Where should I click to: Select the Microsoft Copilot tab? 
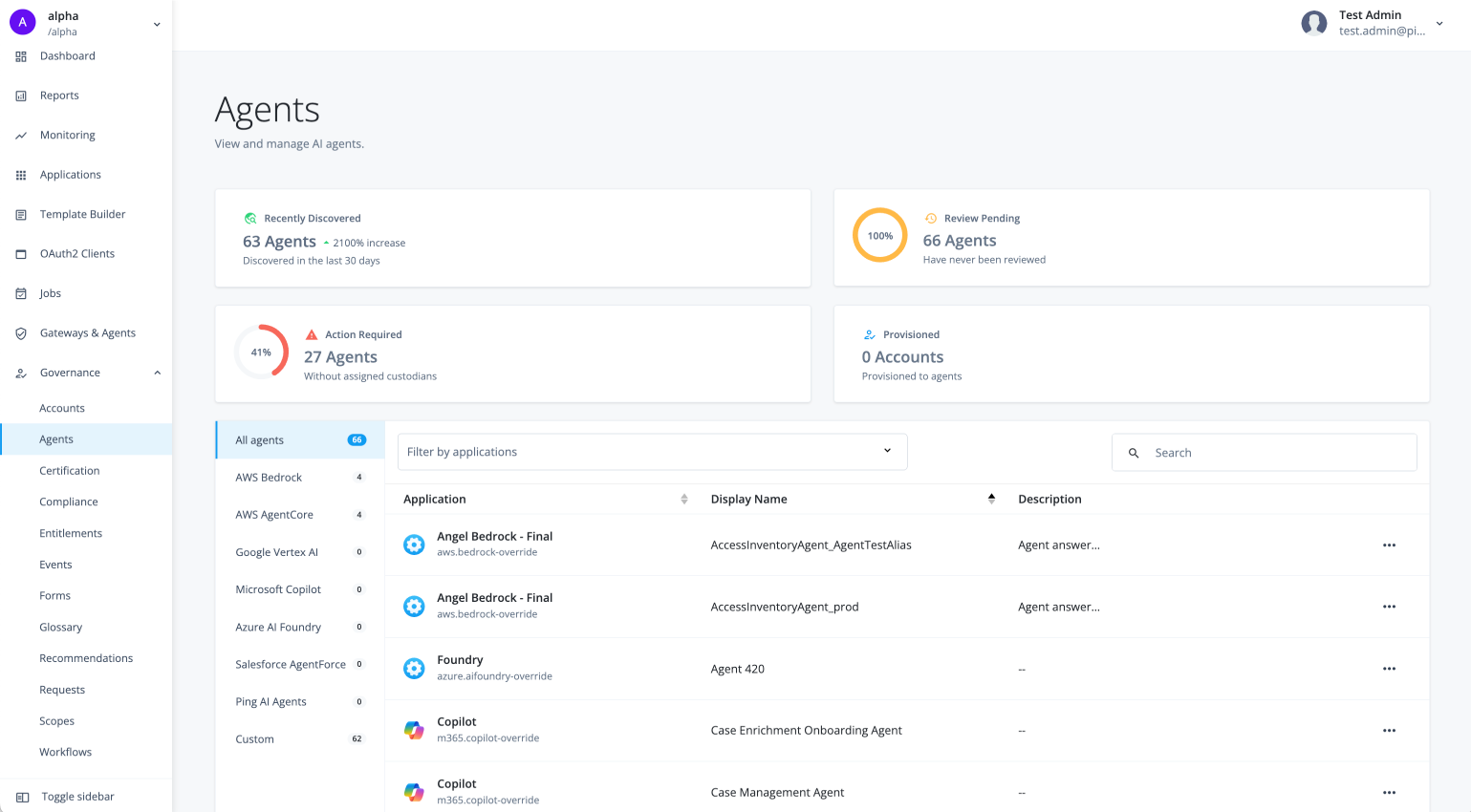click(300, 589)
